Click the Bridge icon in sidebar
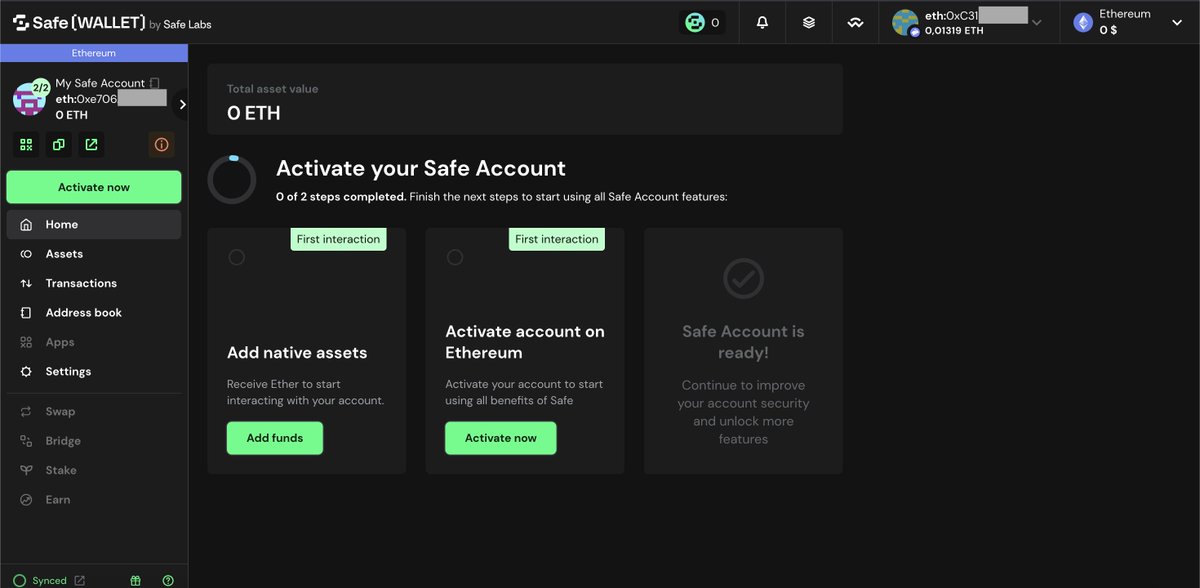 26,441
